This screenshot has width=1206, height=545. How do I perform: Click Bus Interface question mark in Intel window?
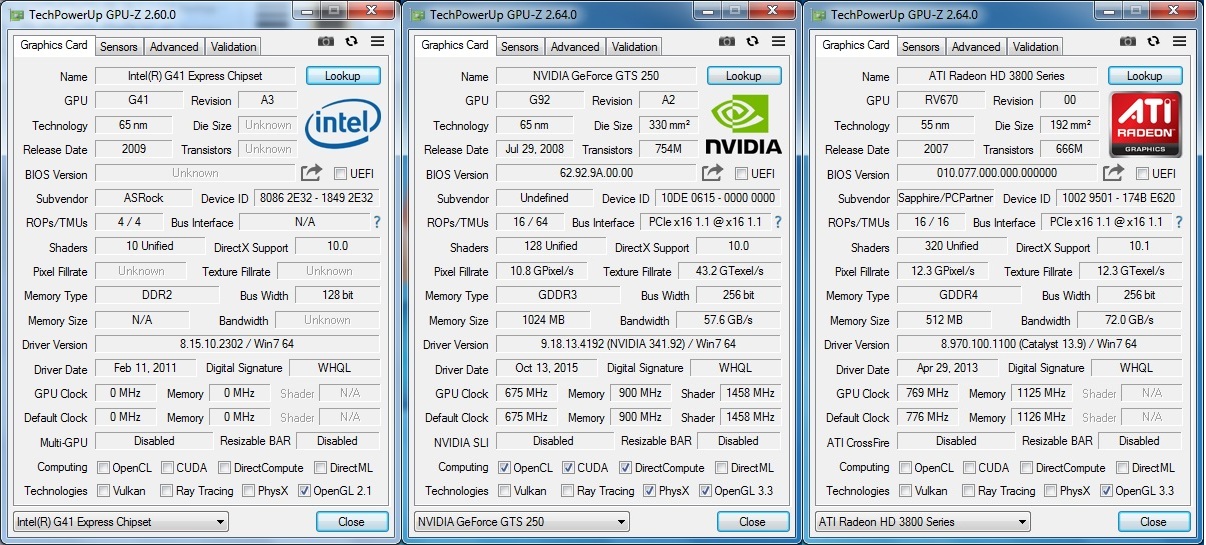[x=376, y=222]
